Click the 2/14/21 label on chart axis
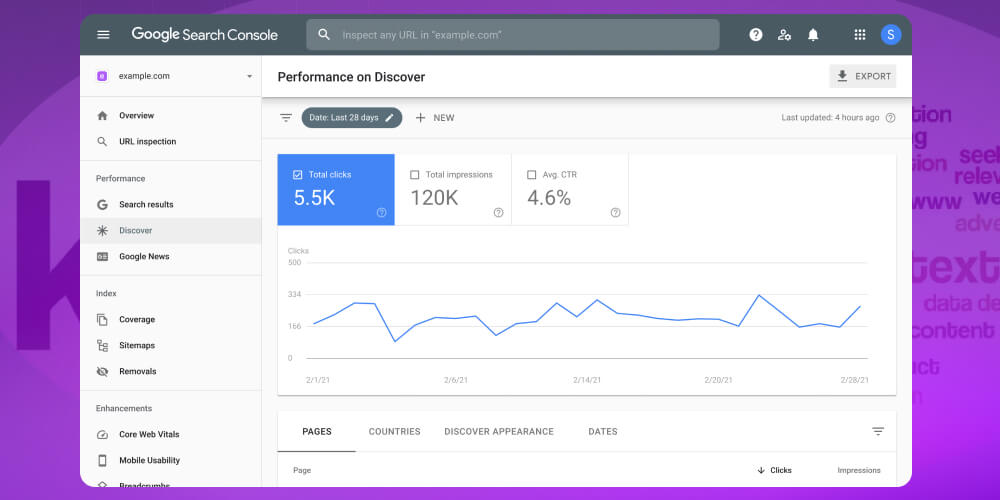Viewport: 1000px width, 500px height. pos(587,380)
